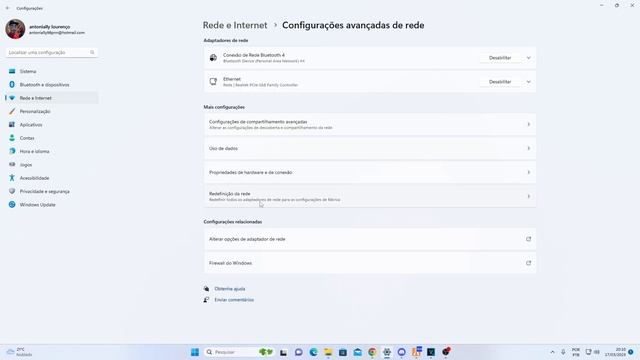640x360 pixels.
Task: Click external-link icon for adaptador de rede
Action: [529, 239]
